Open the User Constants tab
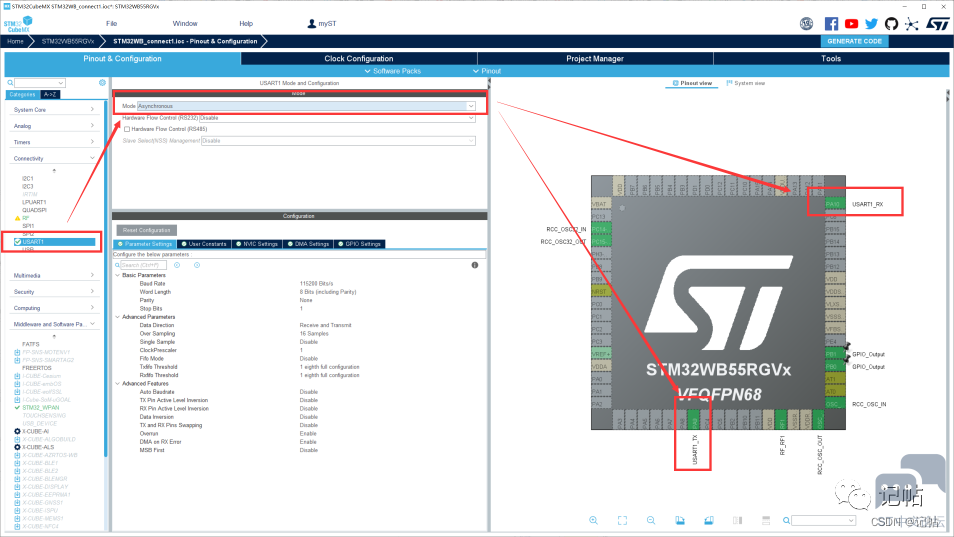Image resolution: width=954 pixels, height=537 pixels. click(x=204, y=244)
